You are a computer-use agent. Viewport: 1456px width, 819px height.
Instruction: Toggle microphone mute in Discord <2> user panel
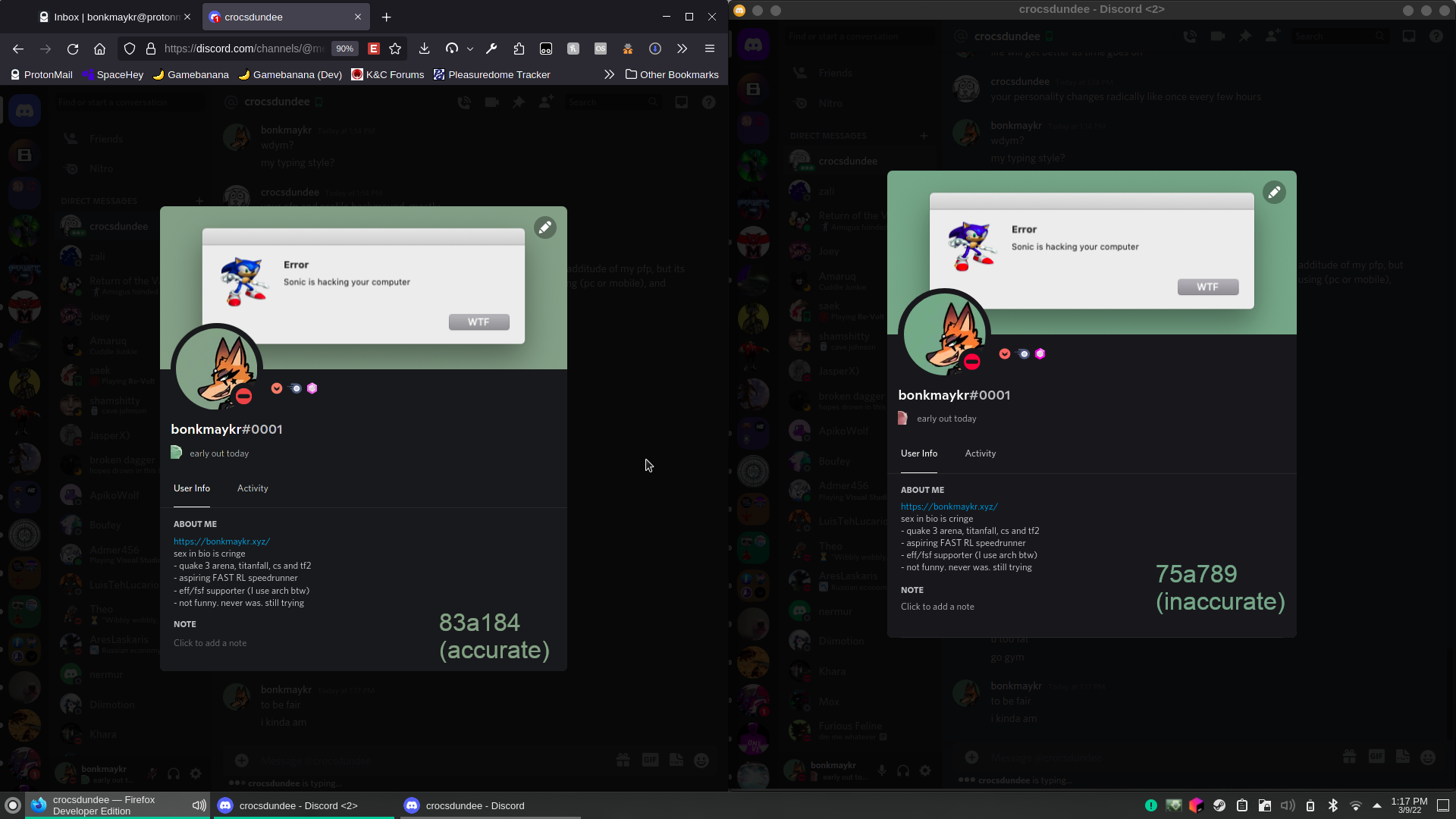[x=881, y=770]
